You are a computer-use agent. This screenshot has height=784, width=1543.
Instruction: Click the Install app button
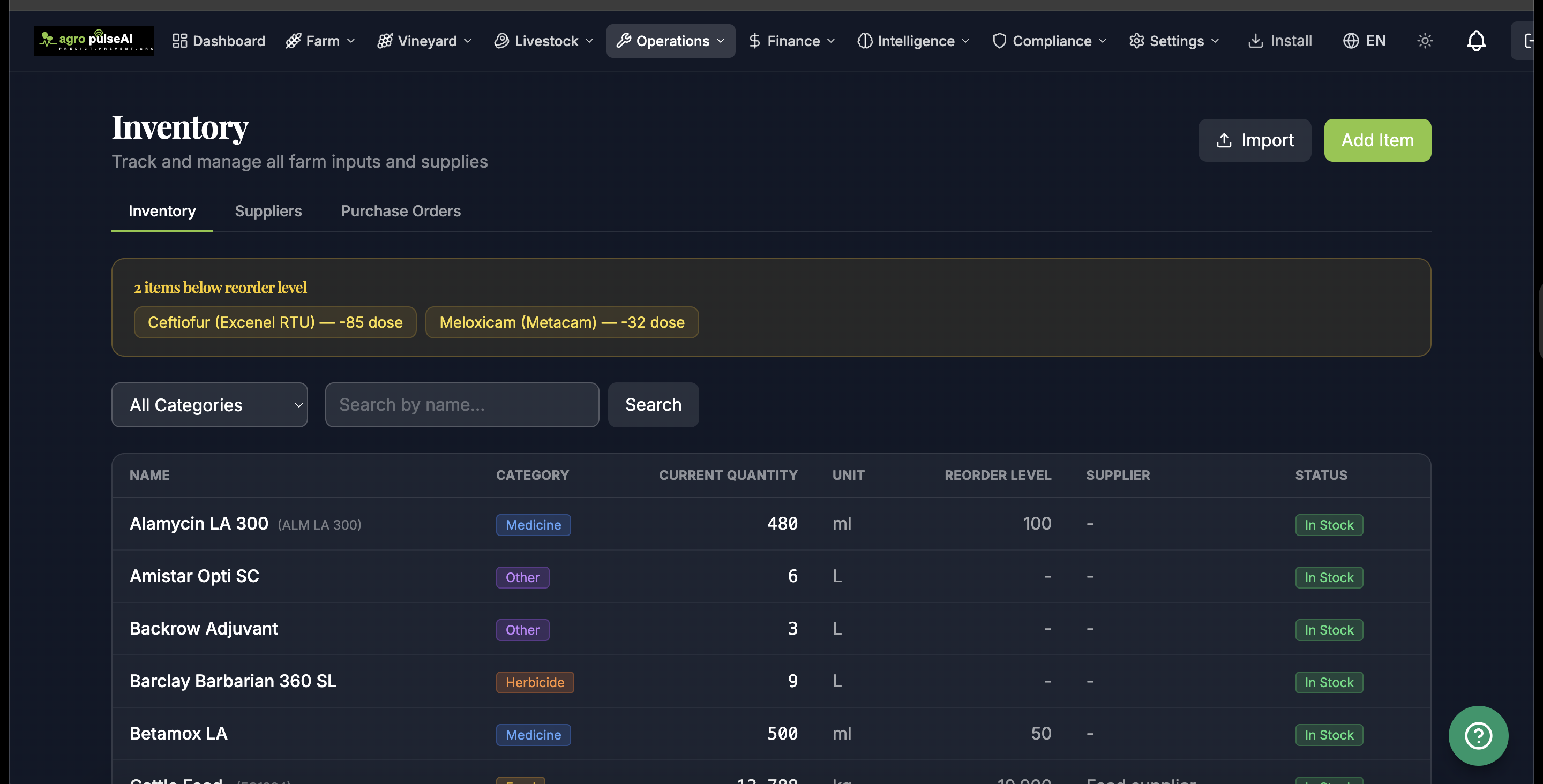pos(1280,41)
